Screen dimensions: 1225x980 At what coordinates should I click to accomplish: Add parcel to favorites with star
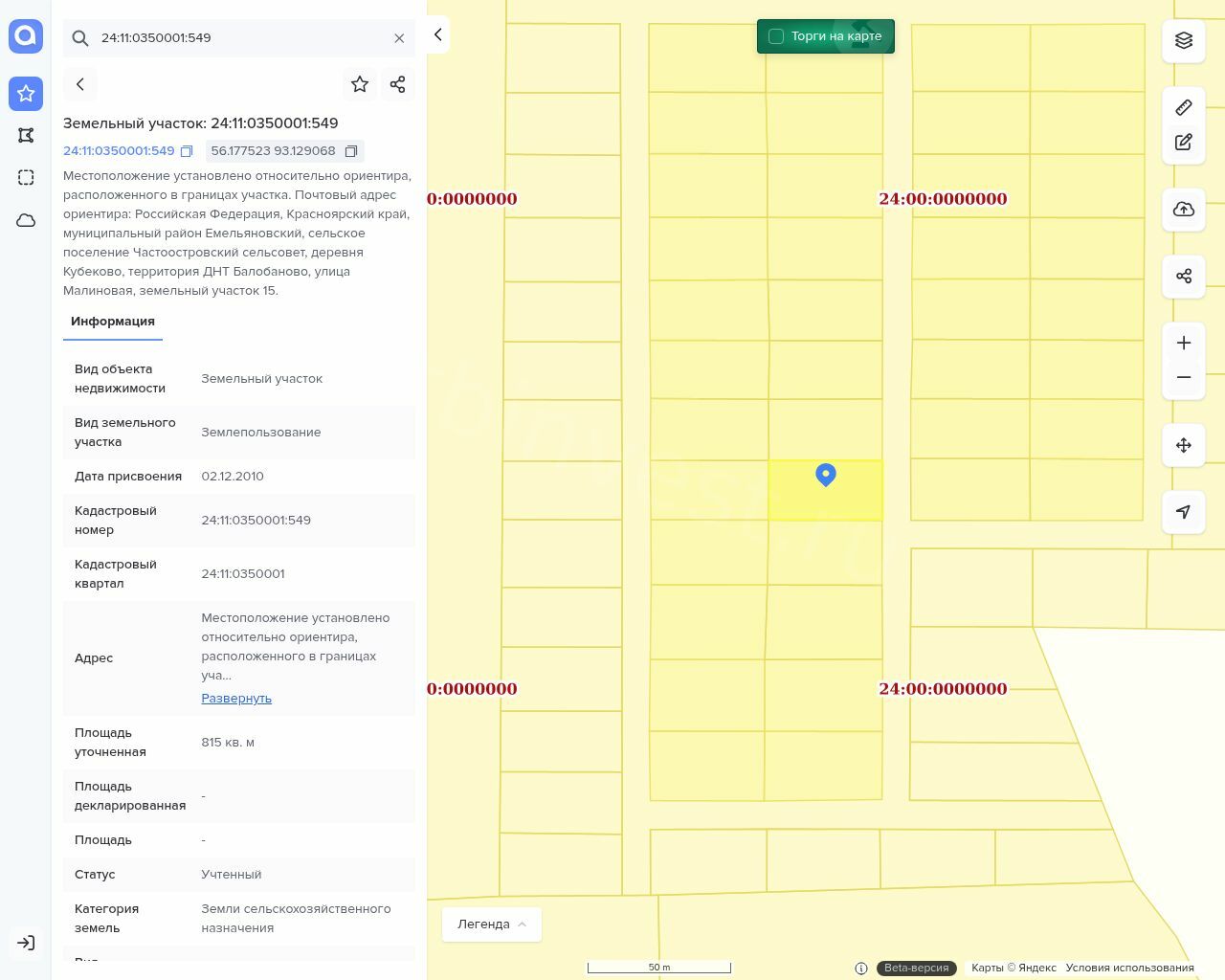[x=360, y=84]
